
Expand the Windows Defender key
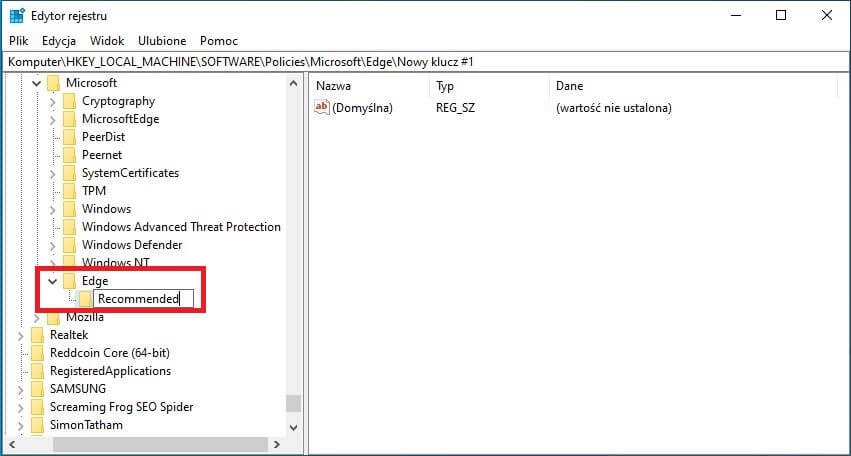(53, 245)
